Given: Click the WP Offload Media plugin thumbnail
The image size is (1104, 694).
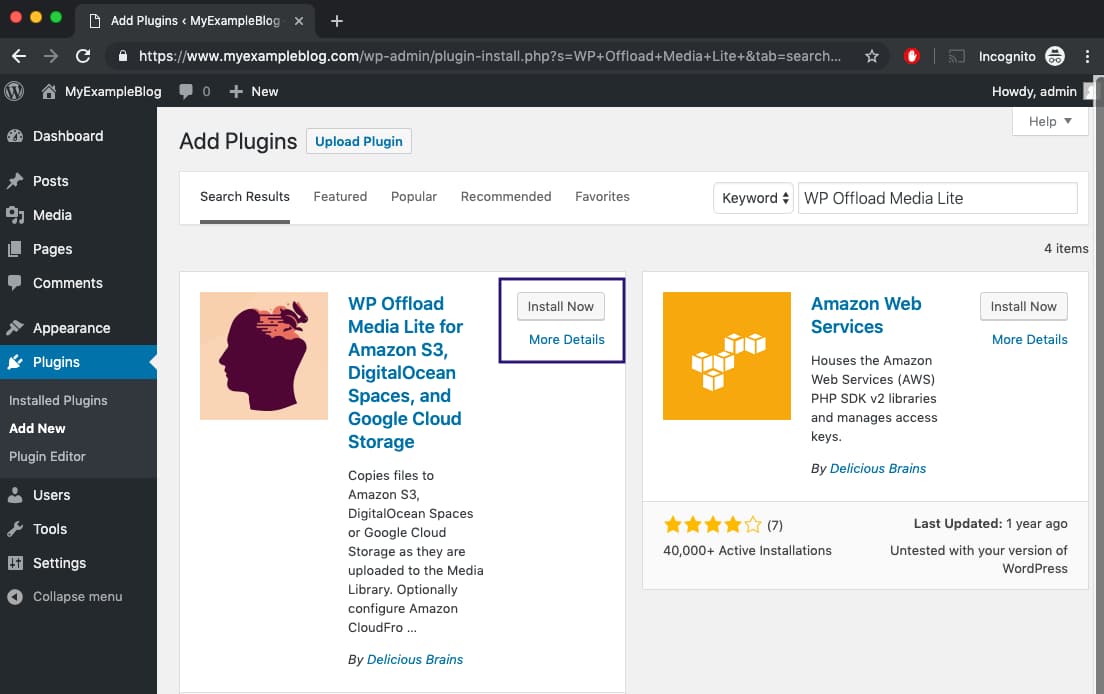Looking at the screenshot, I should 264,356.
